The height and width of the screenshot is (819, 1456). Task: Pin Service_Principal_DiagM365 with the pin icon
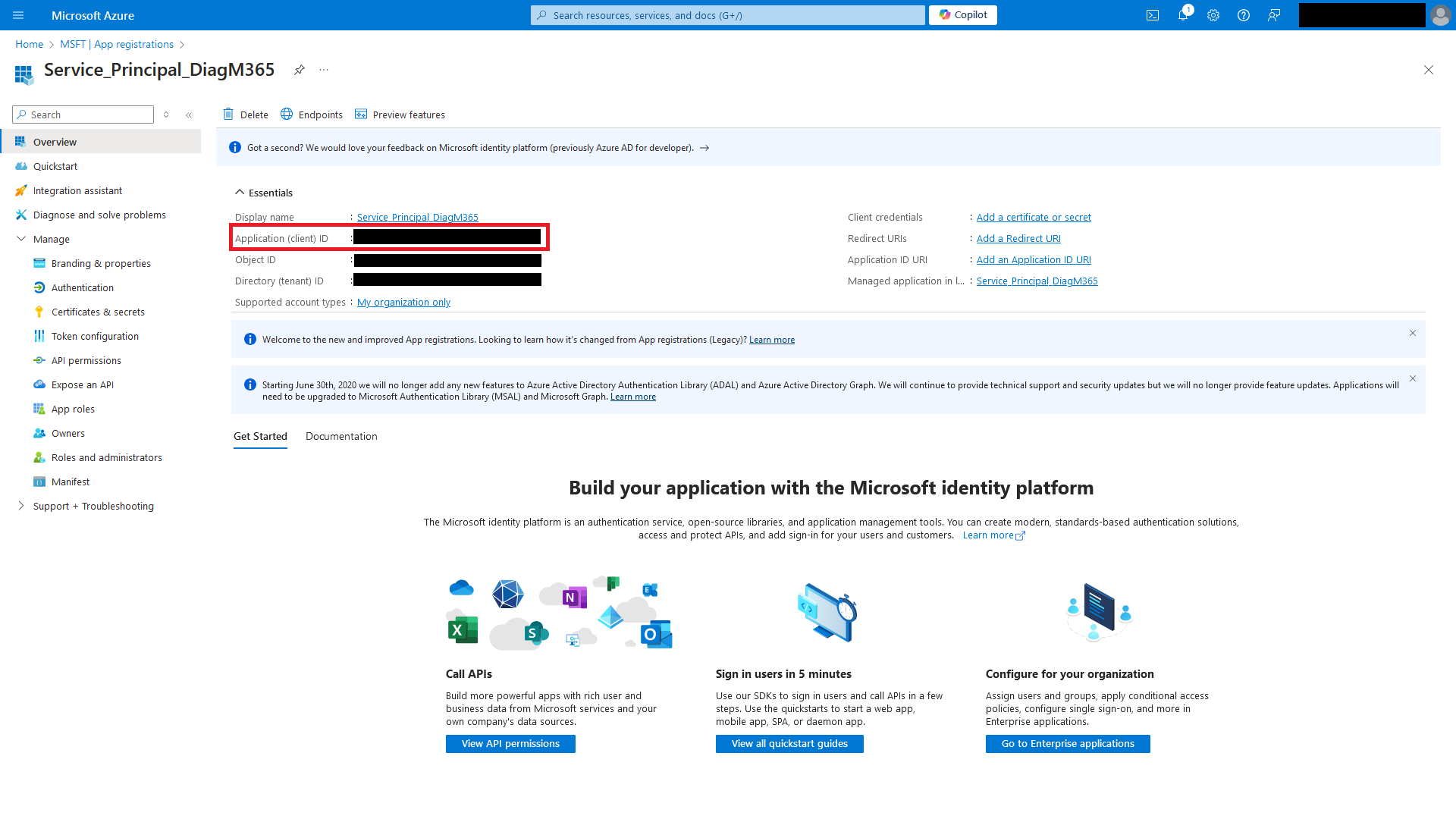pyautogui.click(x=300, y=70)
